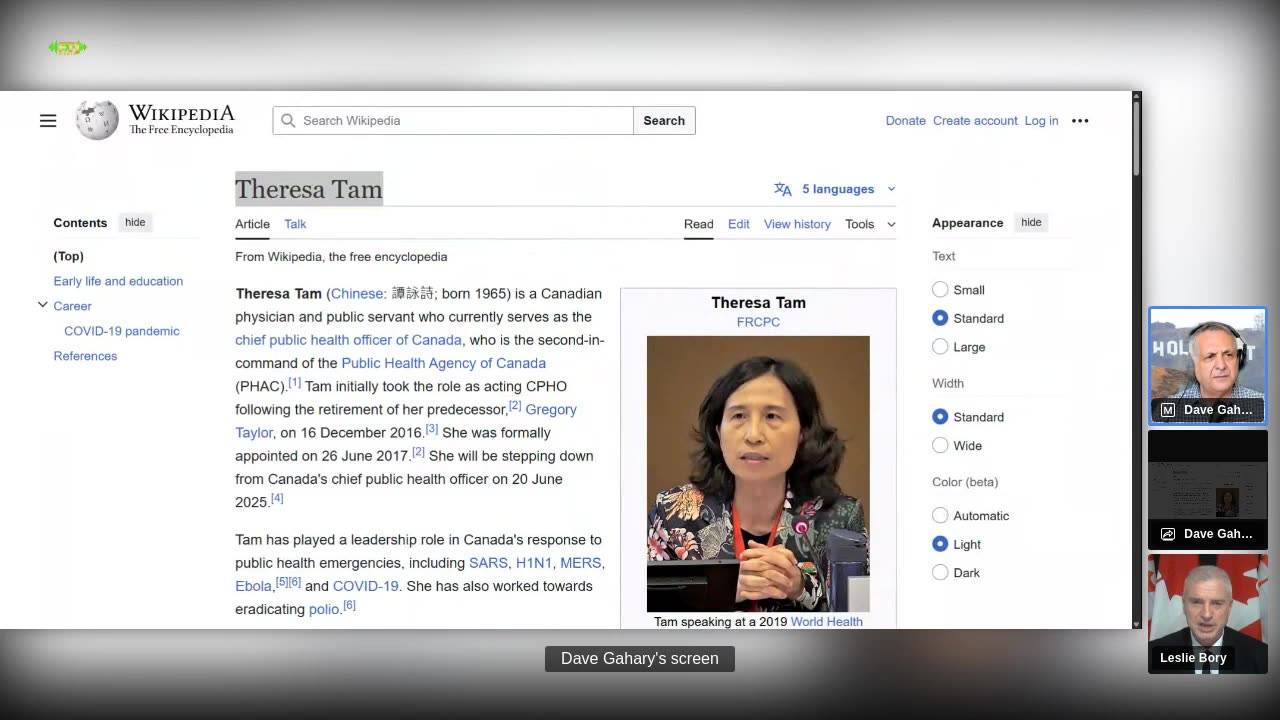Open the Chinese language link
Screen dimensions: 1280x720
pyautogui.click(x=357, y=294)
